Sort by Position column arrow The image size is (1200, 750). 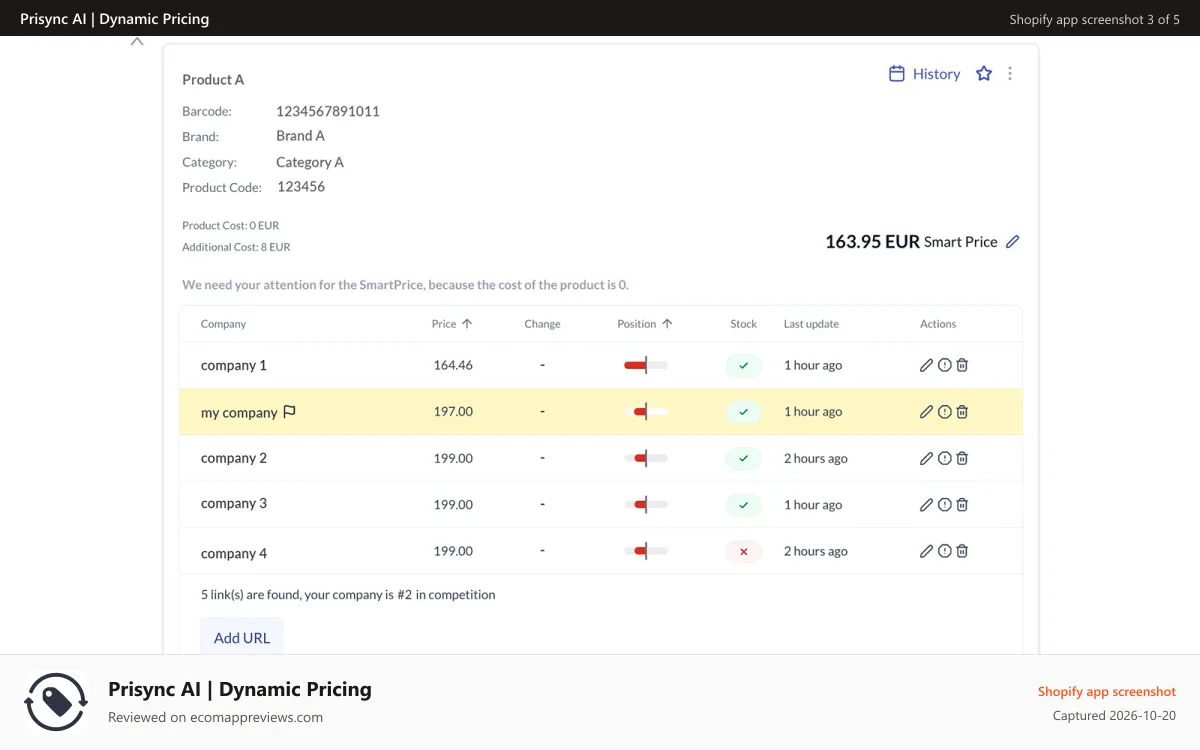pyautogui.click(x=667, y=324)
